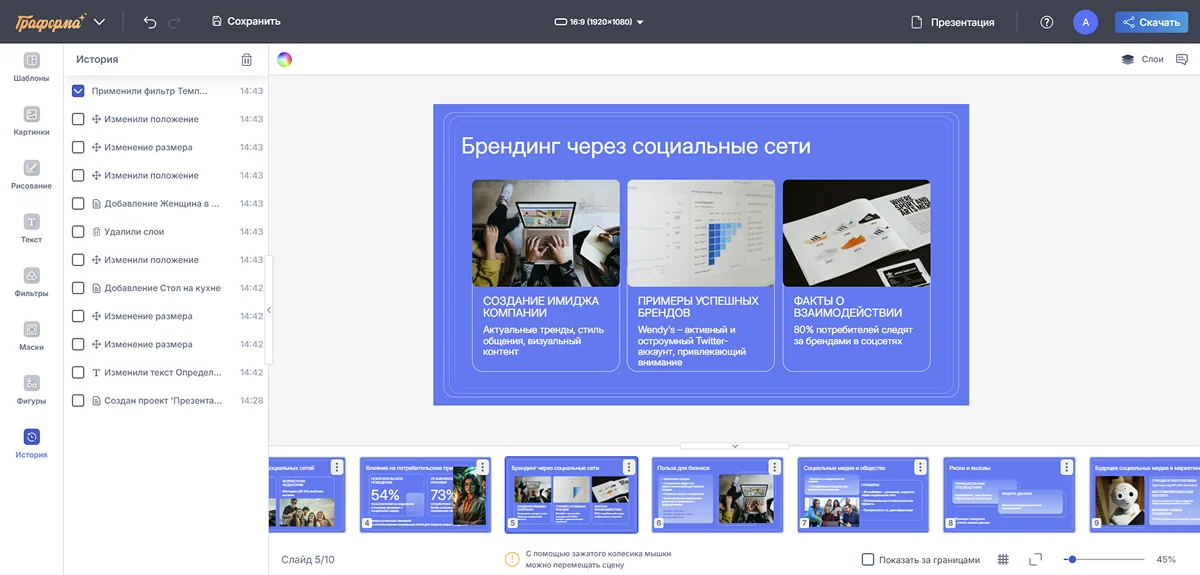Click the redo arrow icon

175,21
